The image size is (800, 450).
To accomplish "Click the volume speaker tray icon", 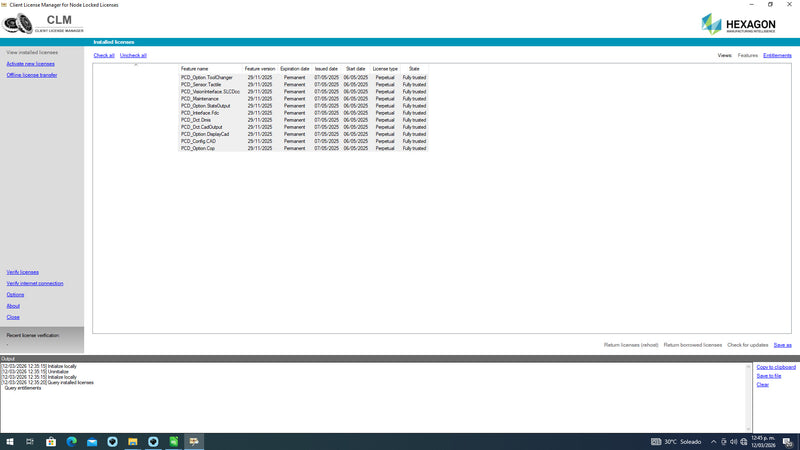I will (735, 441).
